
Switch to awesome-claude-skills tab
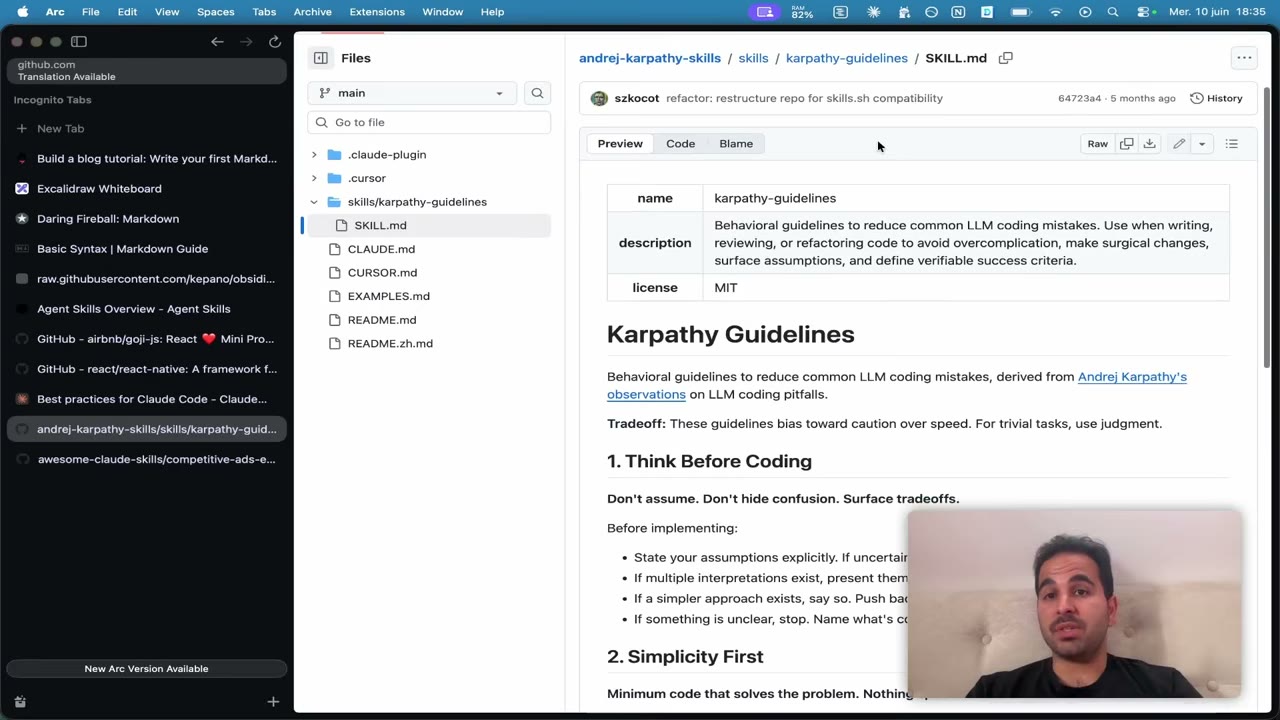click(146, 459)
